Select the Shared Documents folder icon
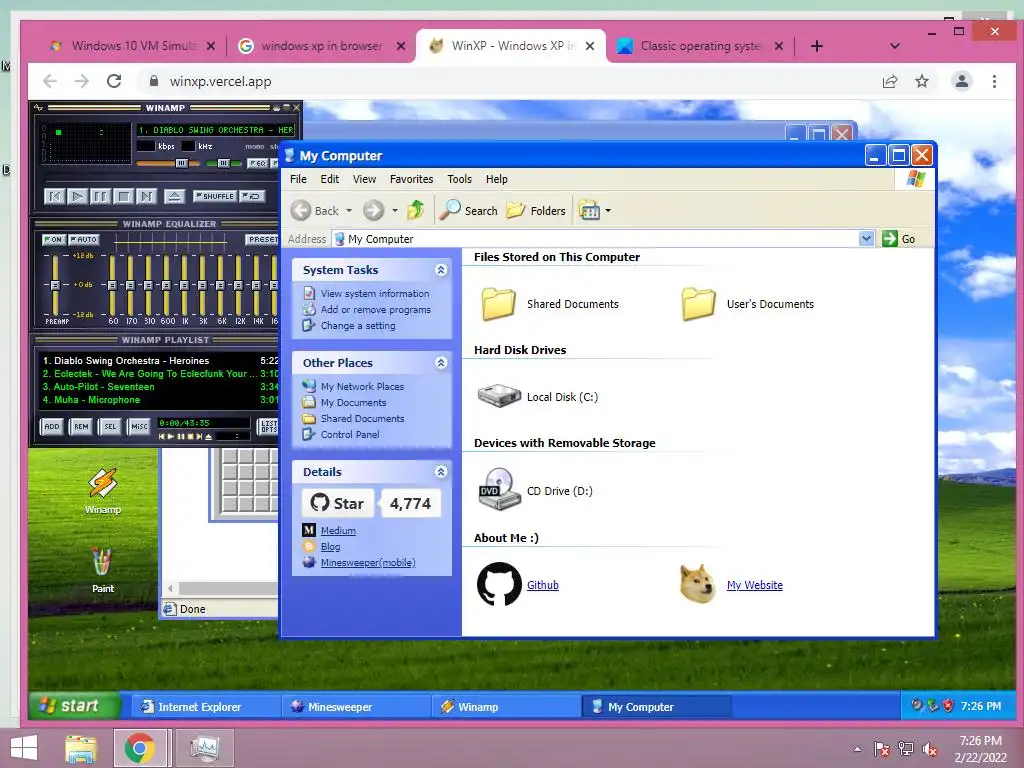This screenshot has height=768, width=1024. 499,304
